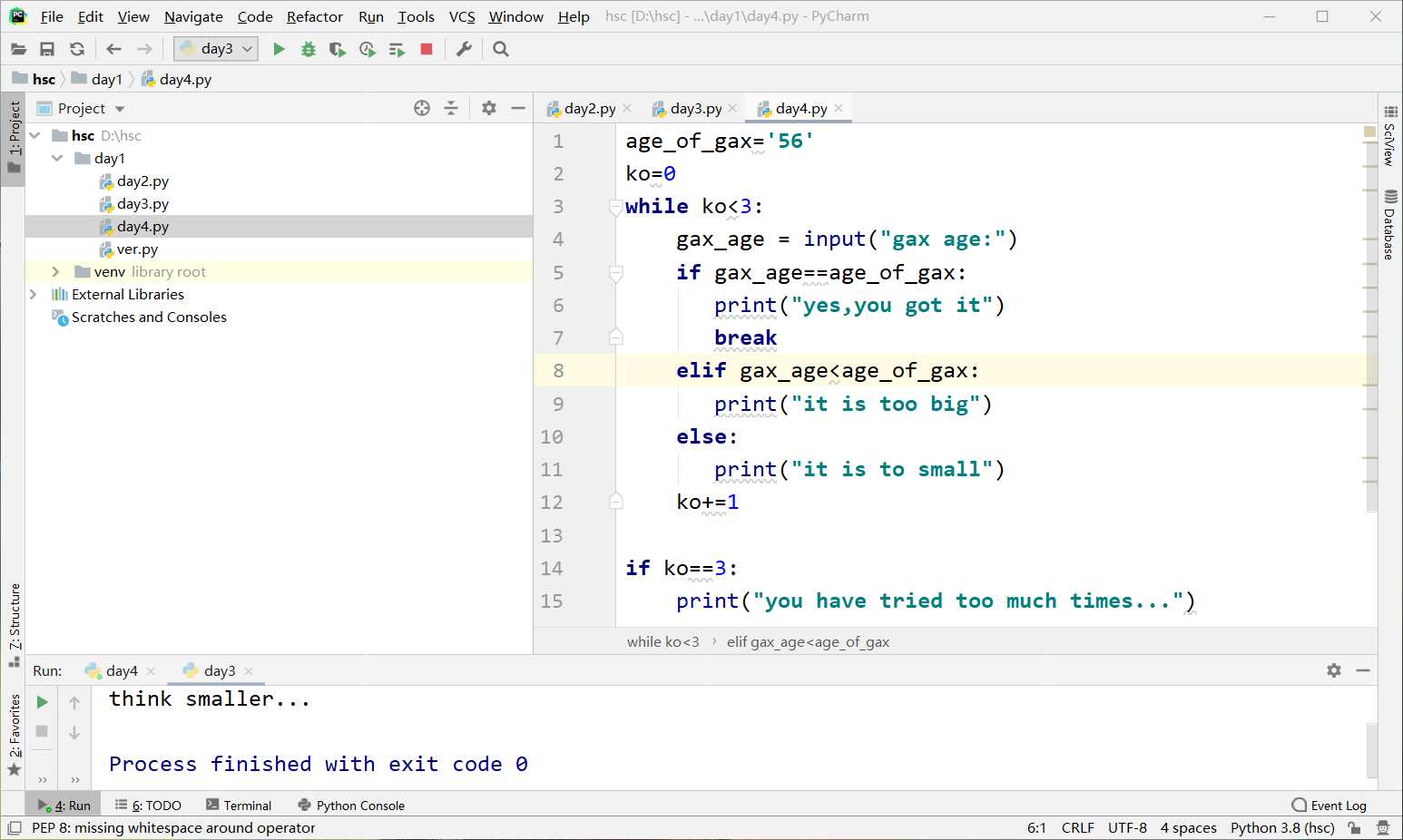The height and width of the screenshot is (840, 1403).
Task: Change CRLF line separator setting
Action: click(x=1078, y=828)
